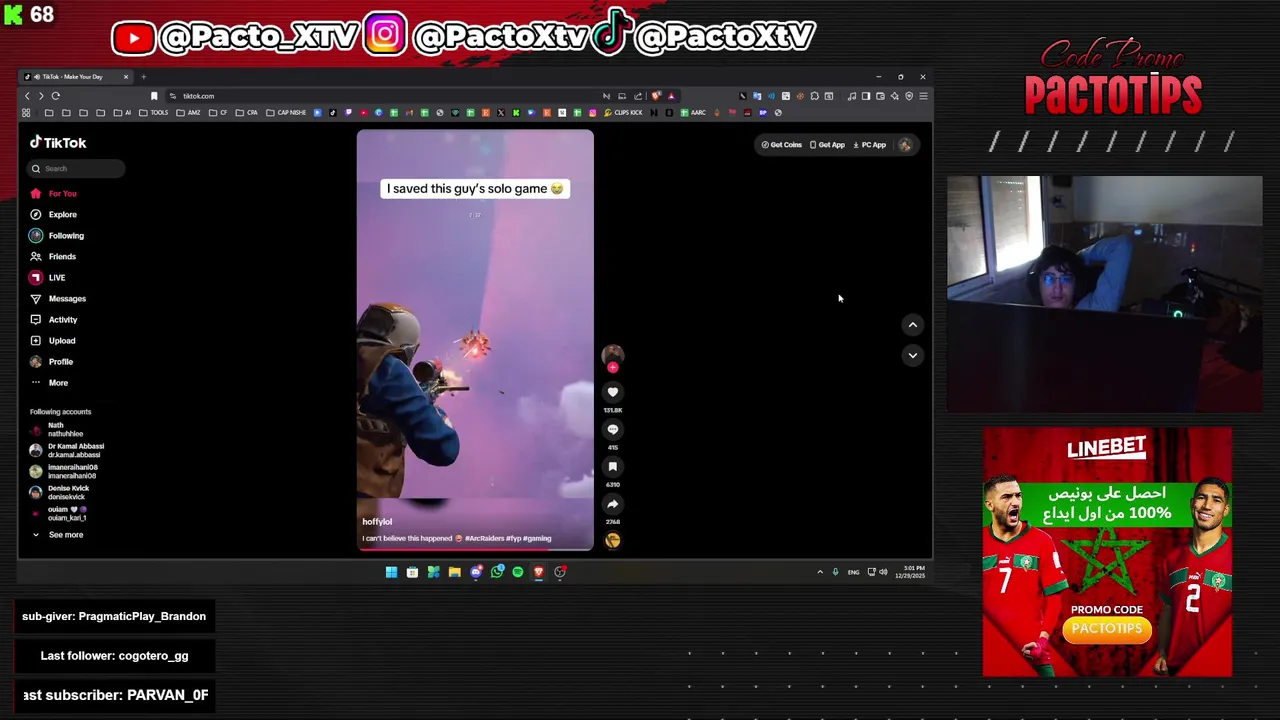This screenshot has height=720, width=1280.
Task: Expand See more following accounts
Action: (59, 535)
